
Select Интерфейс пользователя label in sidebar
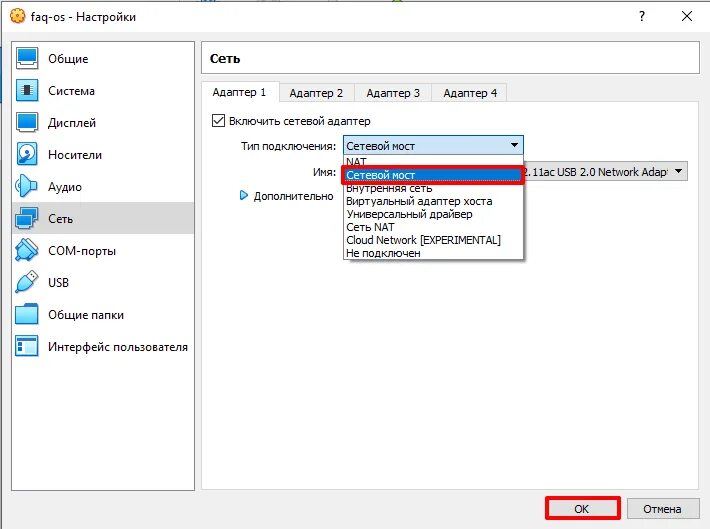118,347
